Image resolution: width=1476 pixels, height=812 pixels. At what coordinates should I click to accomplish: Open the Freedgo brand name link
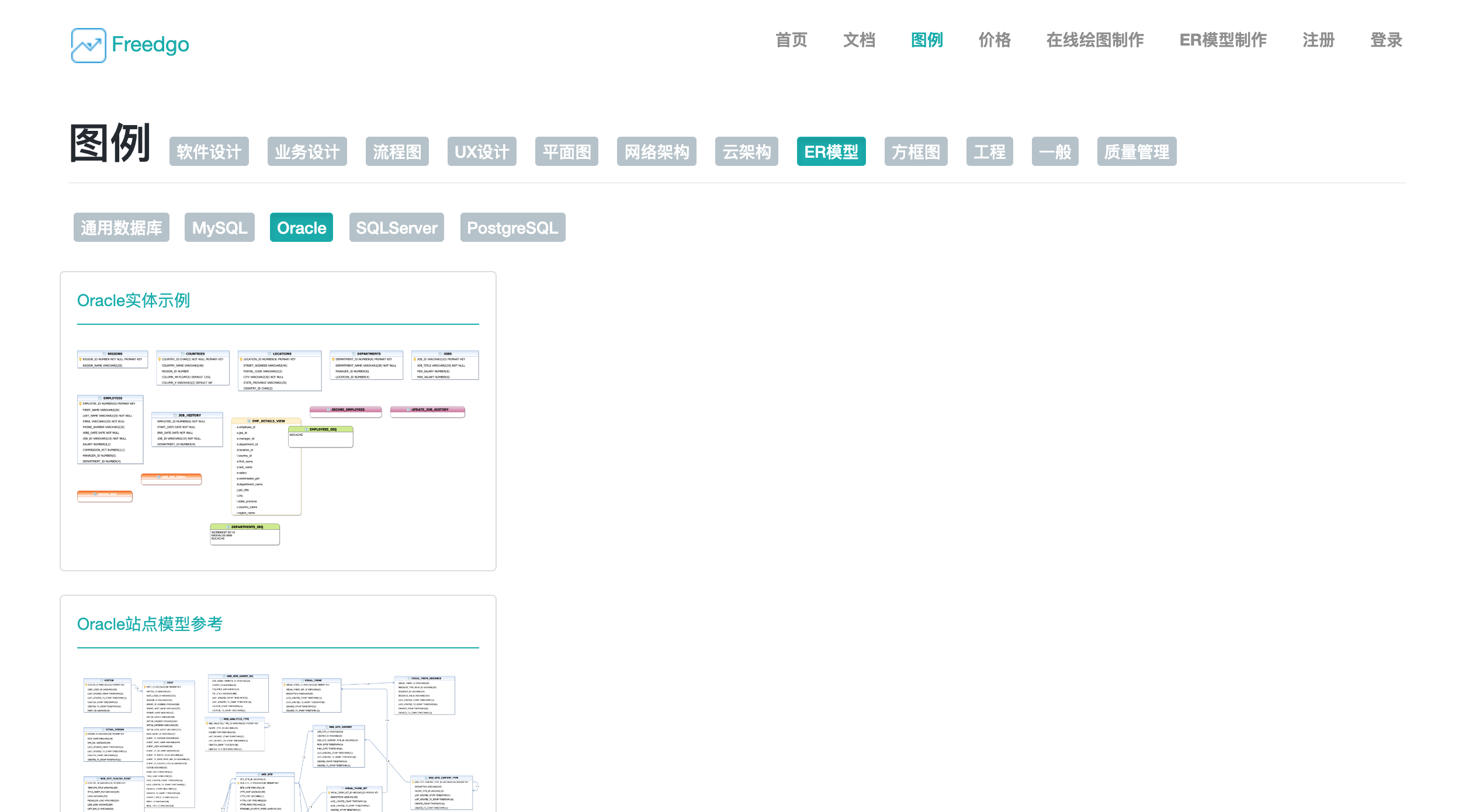point(150,44)
